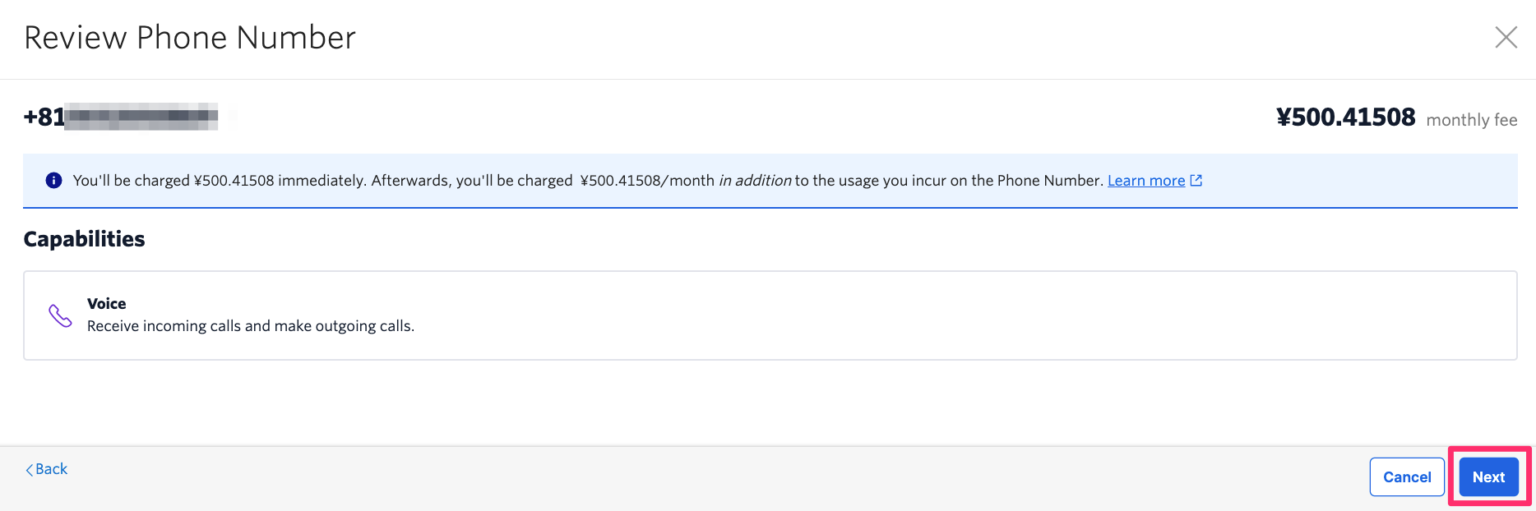This screenshot has width=1536, height=511.
Task: Open the Learn more link
Action: tap(1146, 181)
